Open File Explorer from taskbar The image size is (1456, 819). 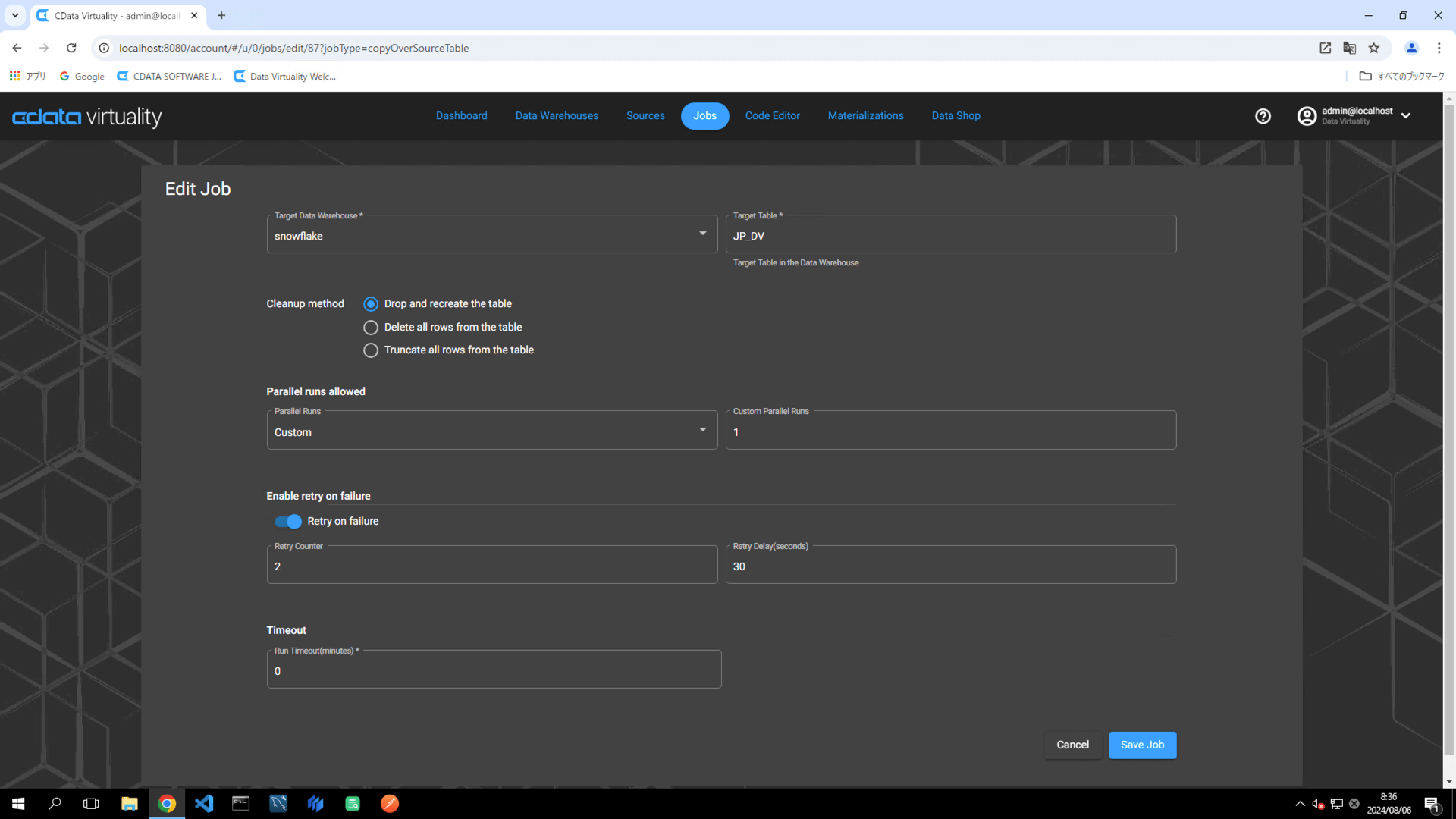pyautogui.click(x=129, y=803)
